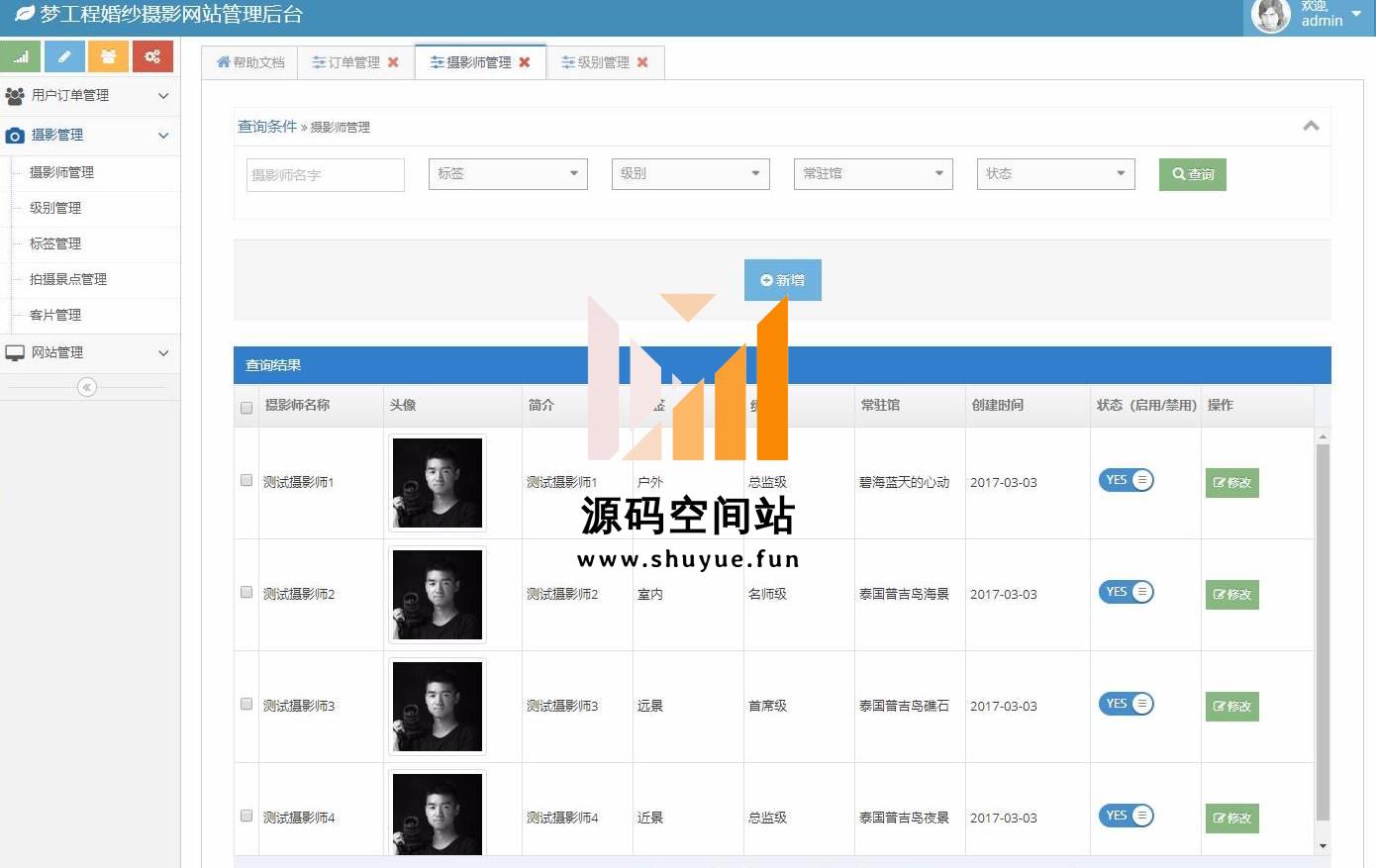Click the green 查询 search button
1376x868 pixels.
1192,174
